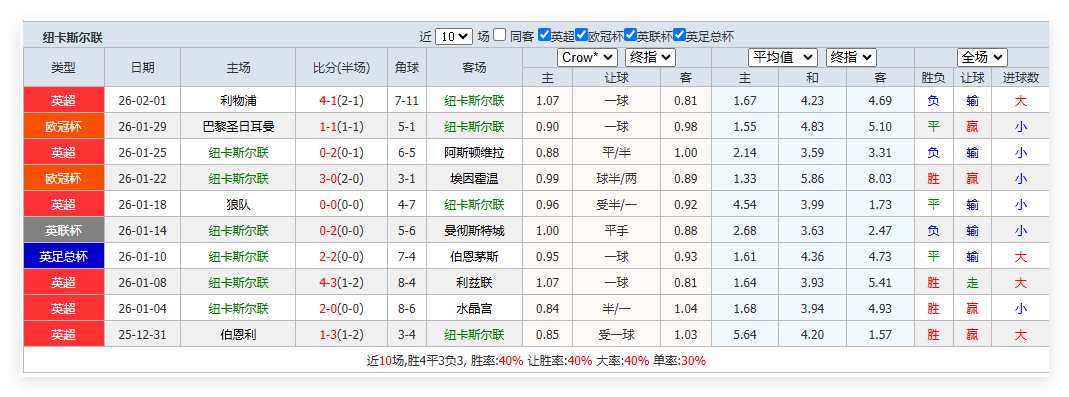
Task: Click the 日期 column header
Action: (142, 68)
